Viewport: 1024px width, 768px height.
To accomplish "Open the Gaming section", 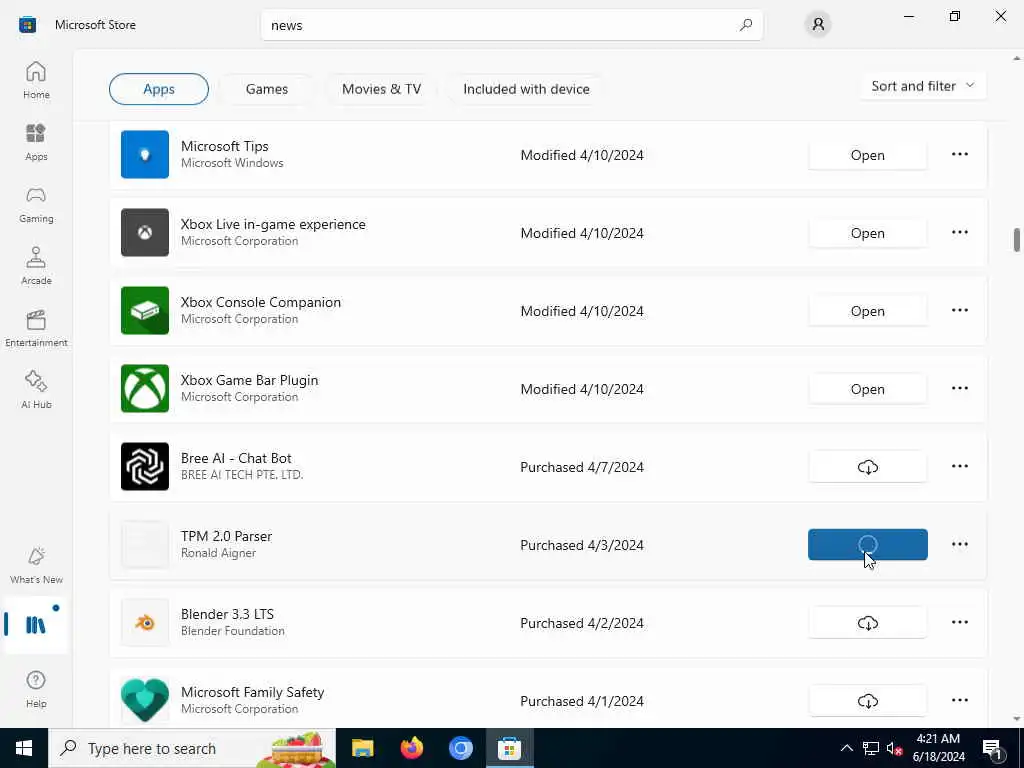I will pyautogui.click(x=36, y=204).
